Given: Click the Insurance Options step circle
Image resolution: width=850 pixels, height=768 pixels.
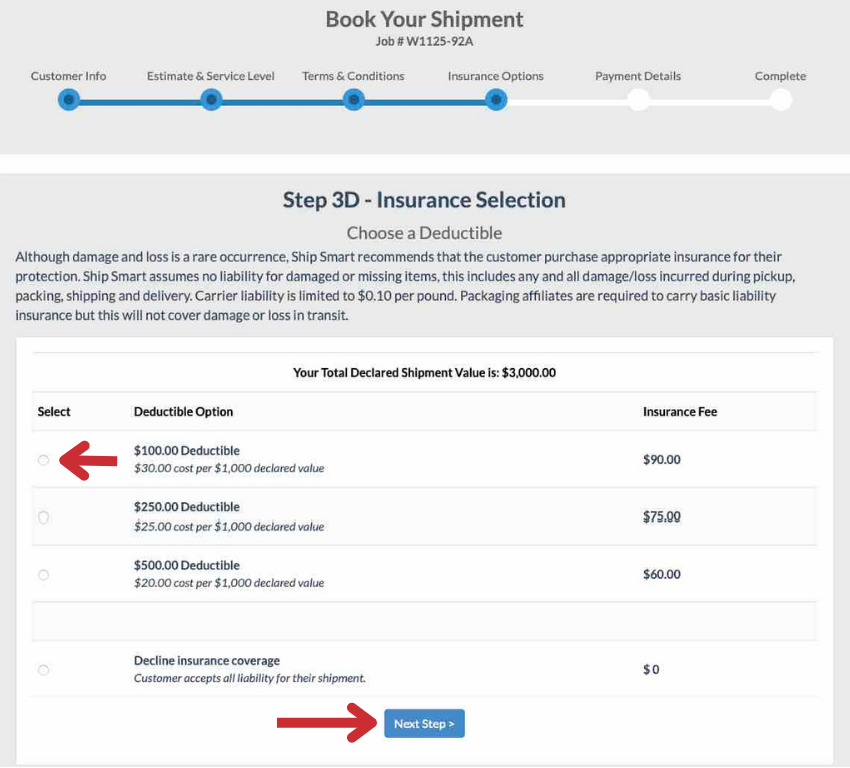Looking at the screenshot, I should (496, 99).
